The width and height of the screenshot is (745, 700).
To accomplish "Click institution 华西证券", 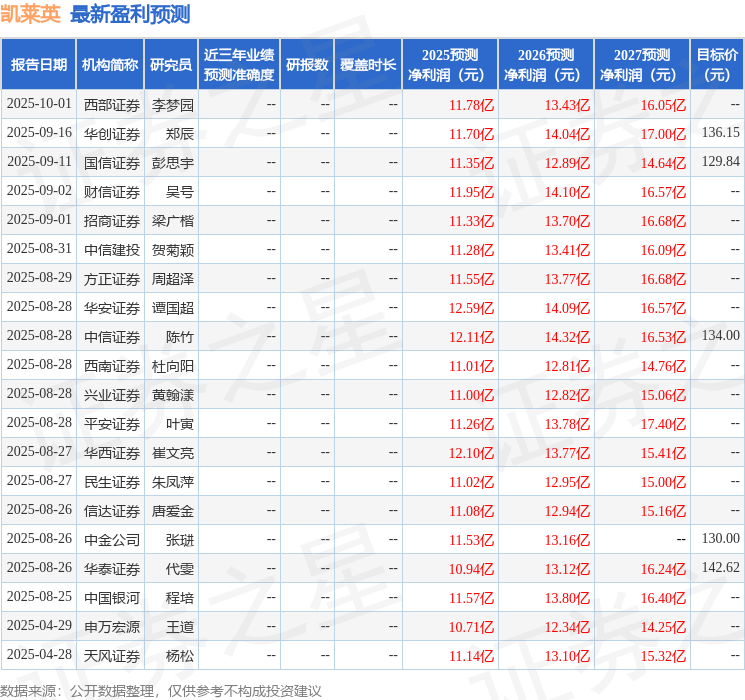I will point(112,453).
